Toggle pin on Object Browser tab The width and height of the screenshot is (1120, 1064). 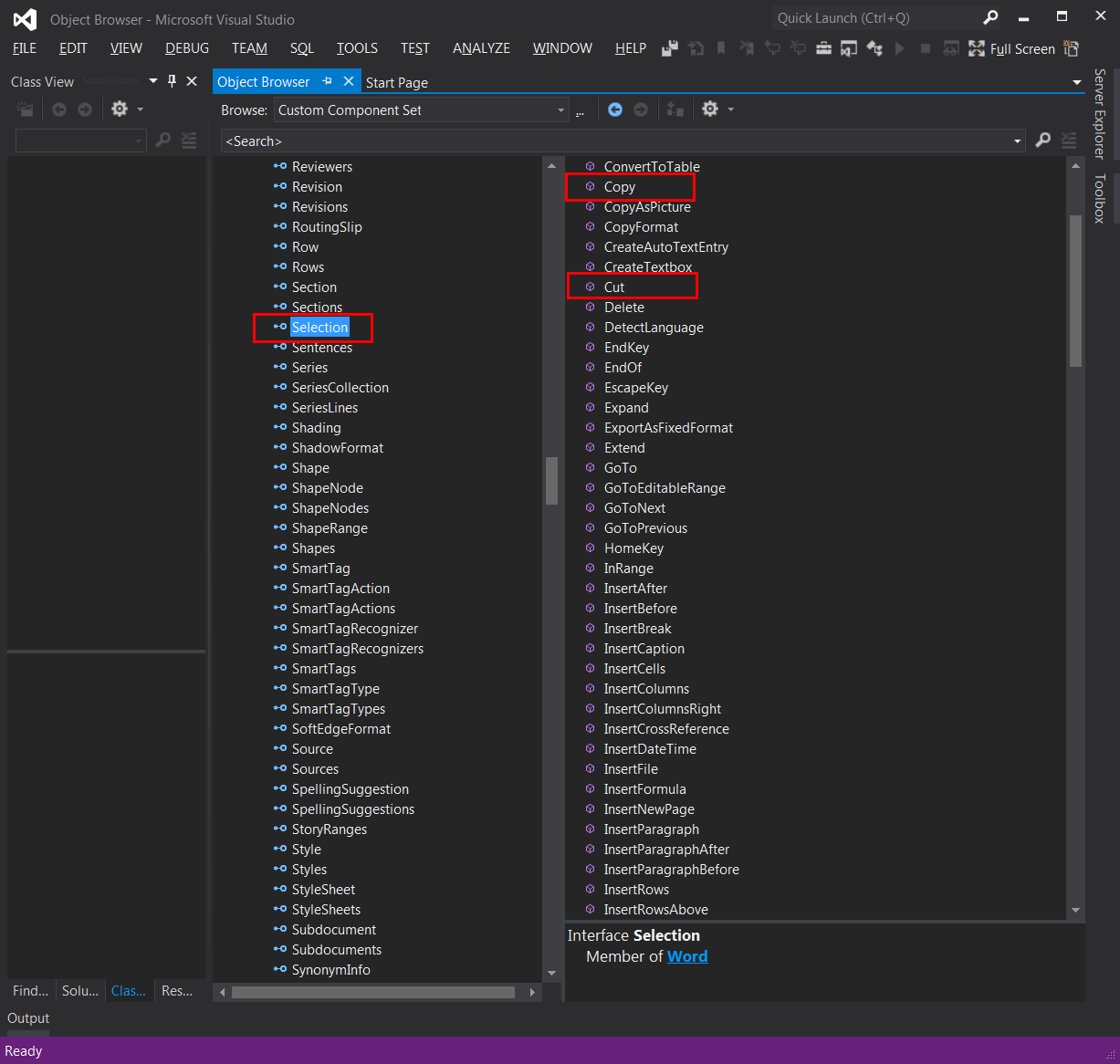(328, 81)
